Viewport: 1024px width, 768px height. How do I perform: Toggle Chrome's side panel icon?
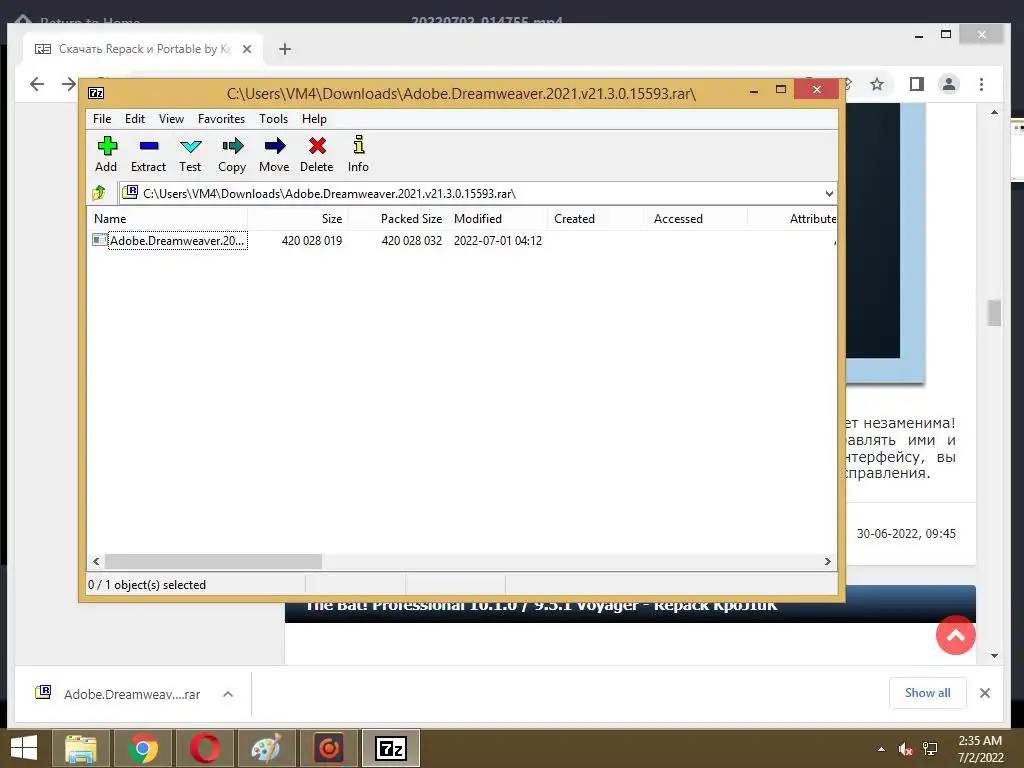917,84
